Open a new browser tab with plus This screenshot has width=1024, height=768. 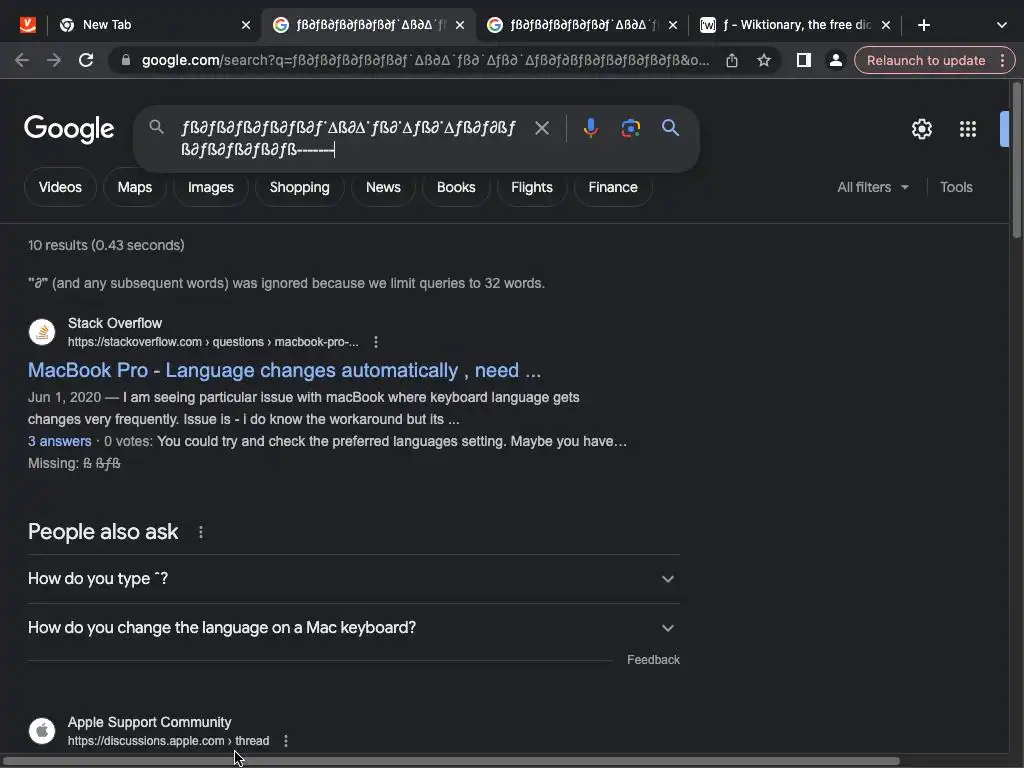pyautogui.click(x=923, y=25)
